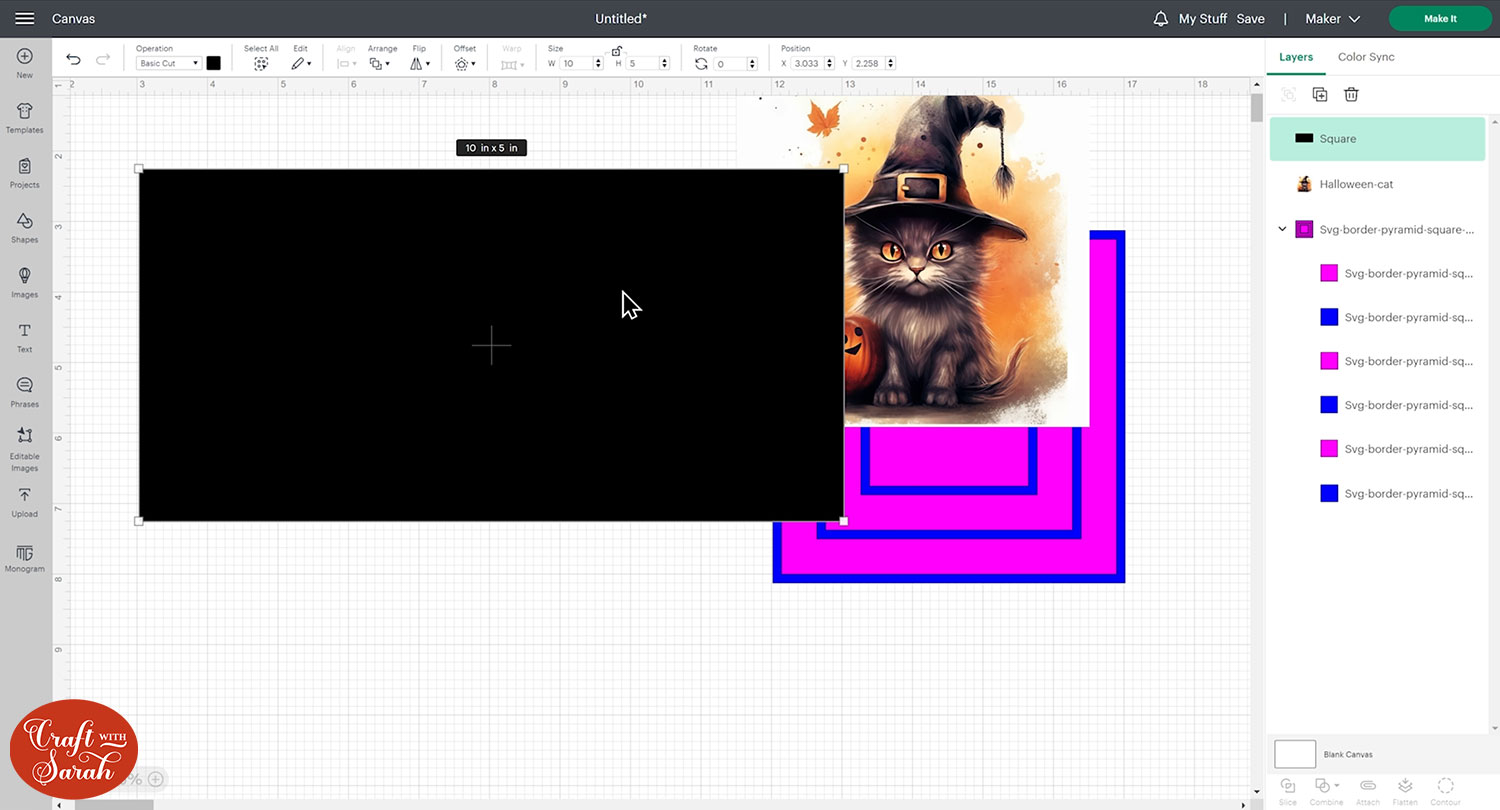
Task: Click the Group icon in the Layers panel
Action: pos(1288,94)
